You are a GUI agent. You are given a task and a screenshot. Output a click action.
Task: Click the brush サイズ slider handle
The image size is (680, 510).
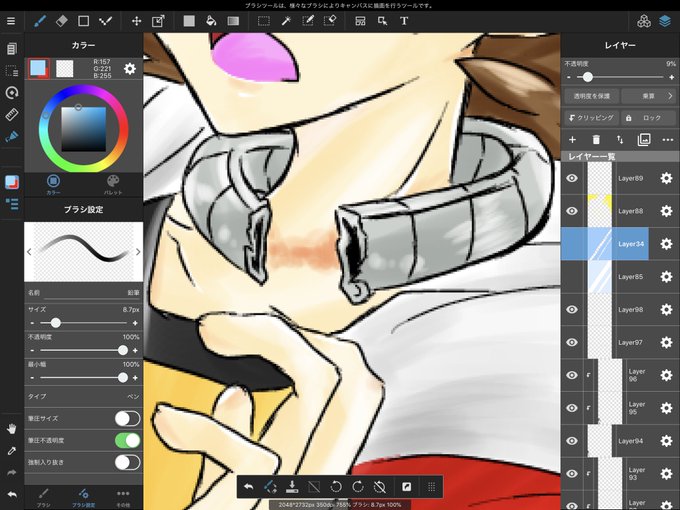[x=56, y=323]
